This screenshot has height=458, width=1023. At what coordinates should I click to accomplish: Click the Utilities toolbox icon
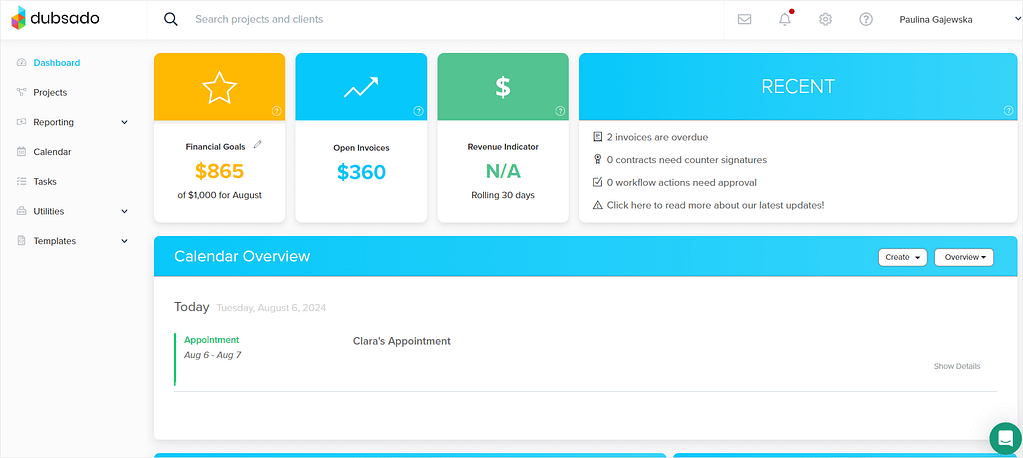[21, 211]
